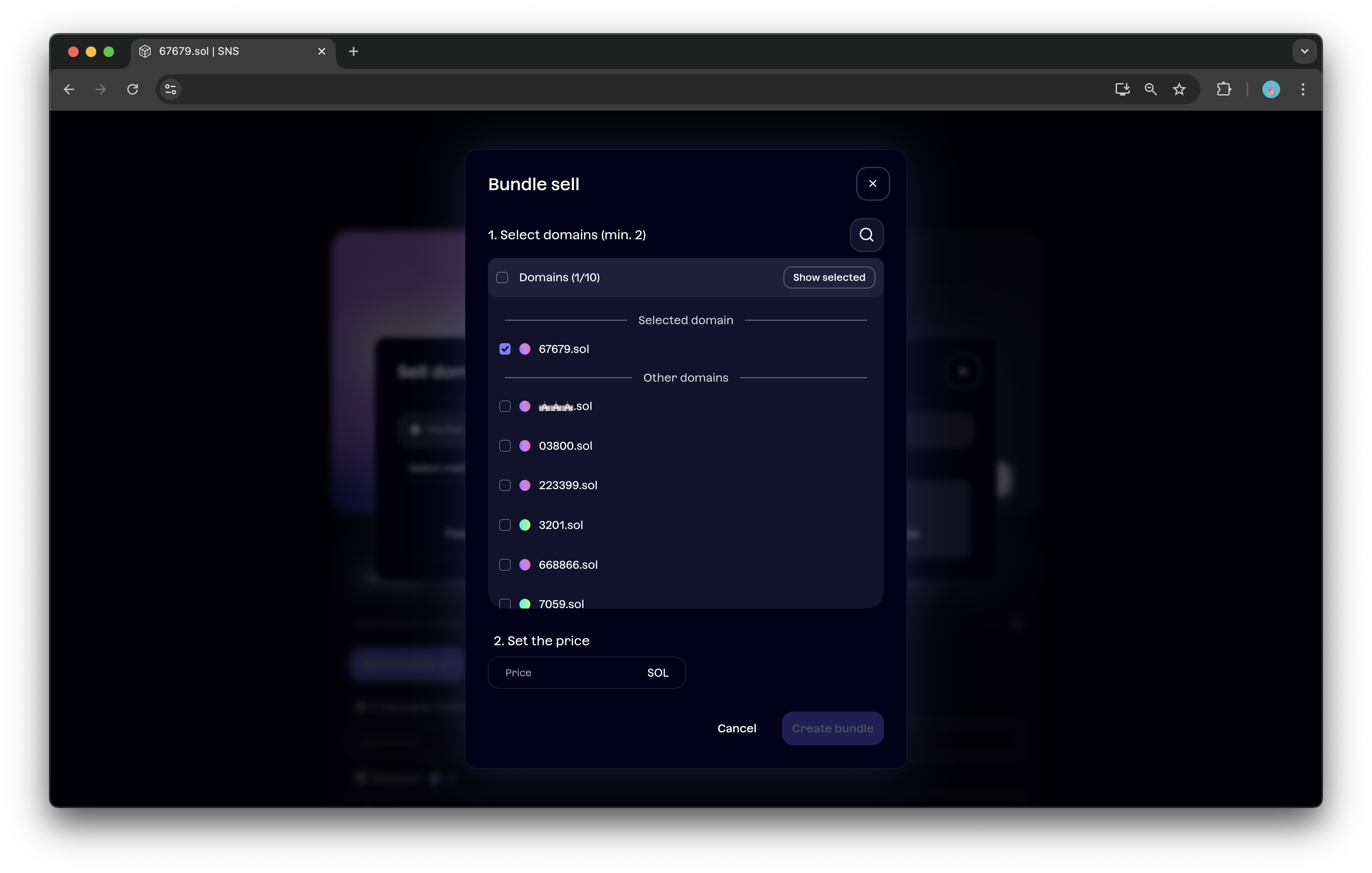Uncheck the 67679.sol checkbox

coord(505,349)
